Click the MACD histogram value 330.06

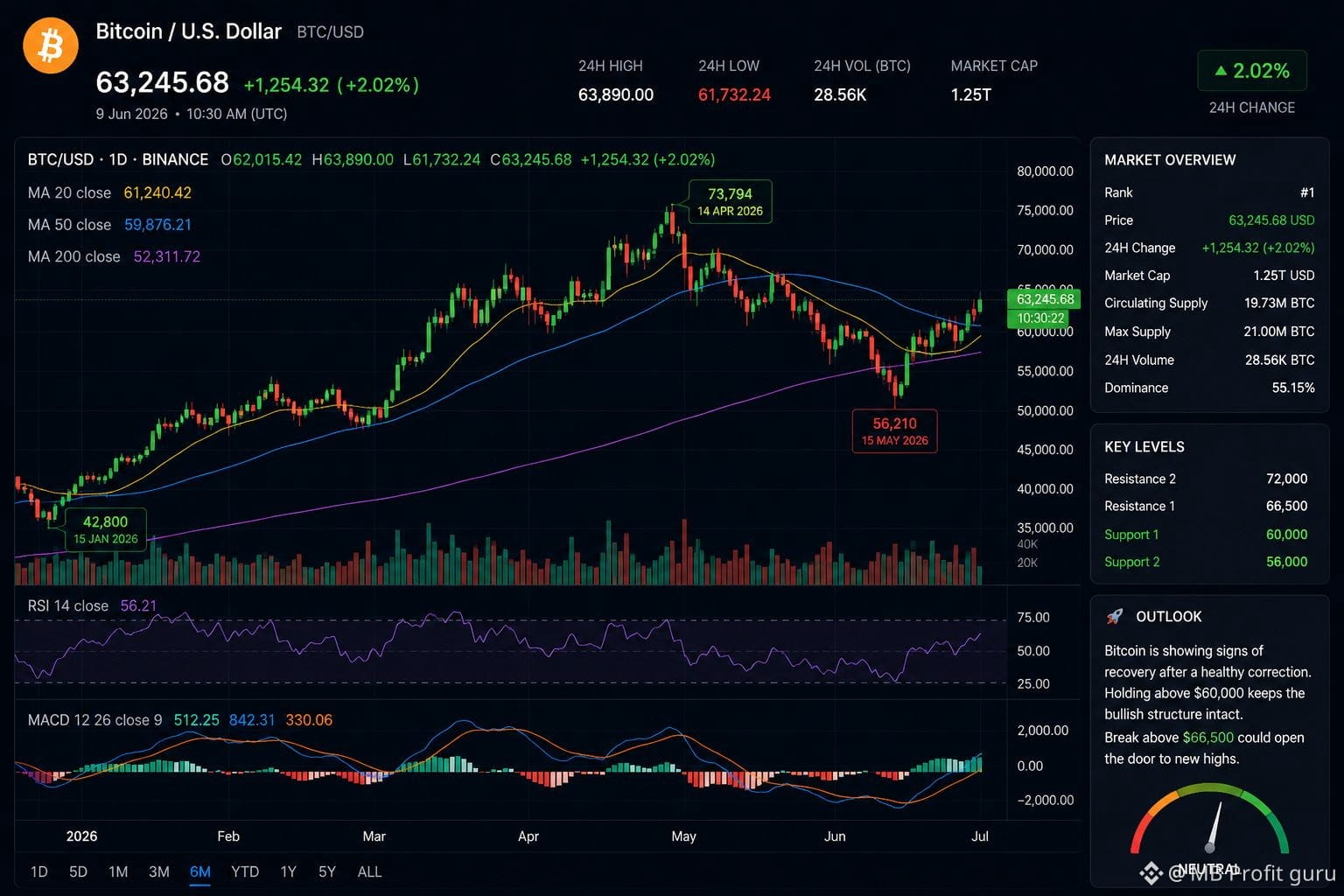309,720
